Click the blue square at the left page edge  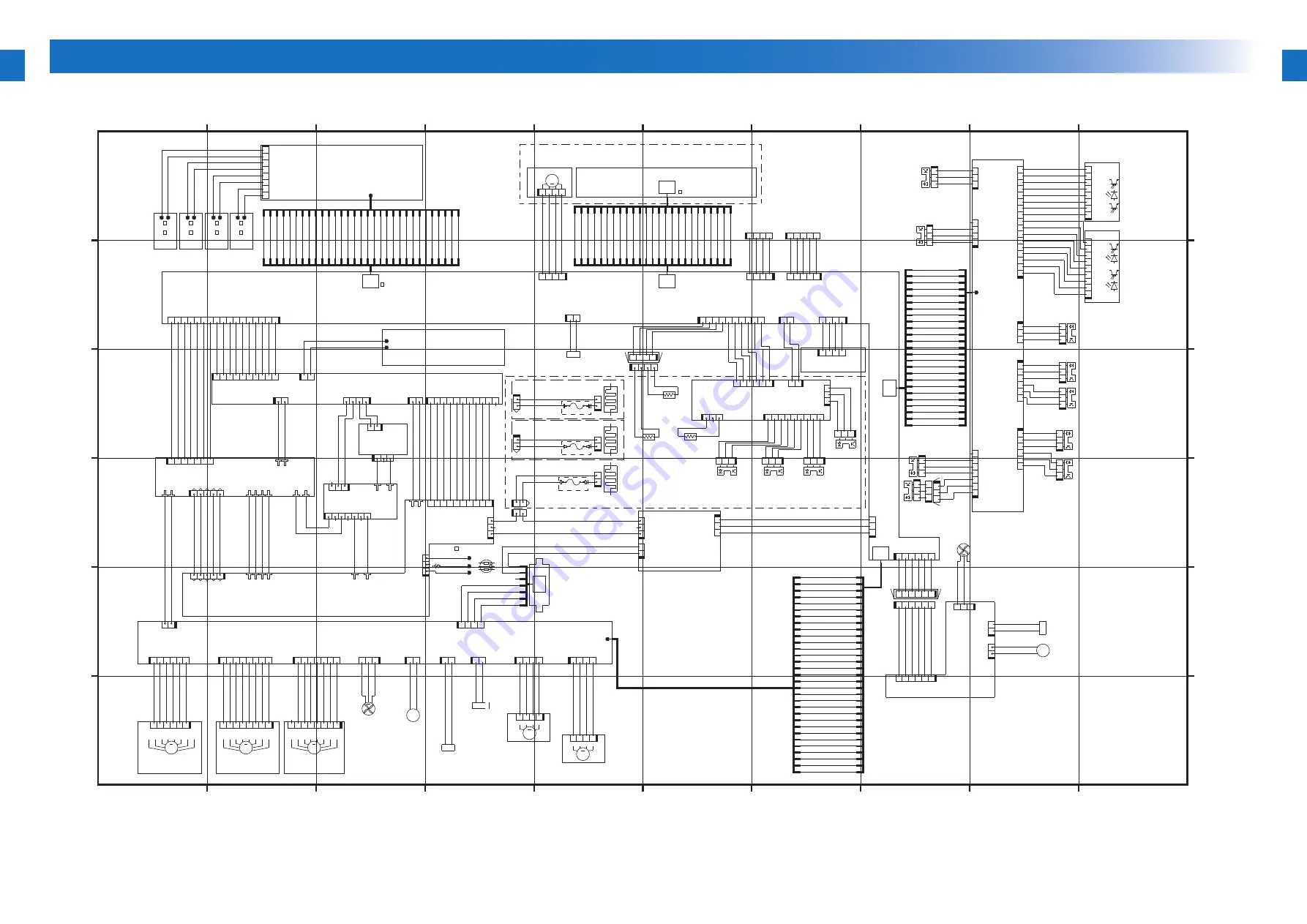12,65
